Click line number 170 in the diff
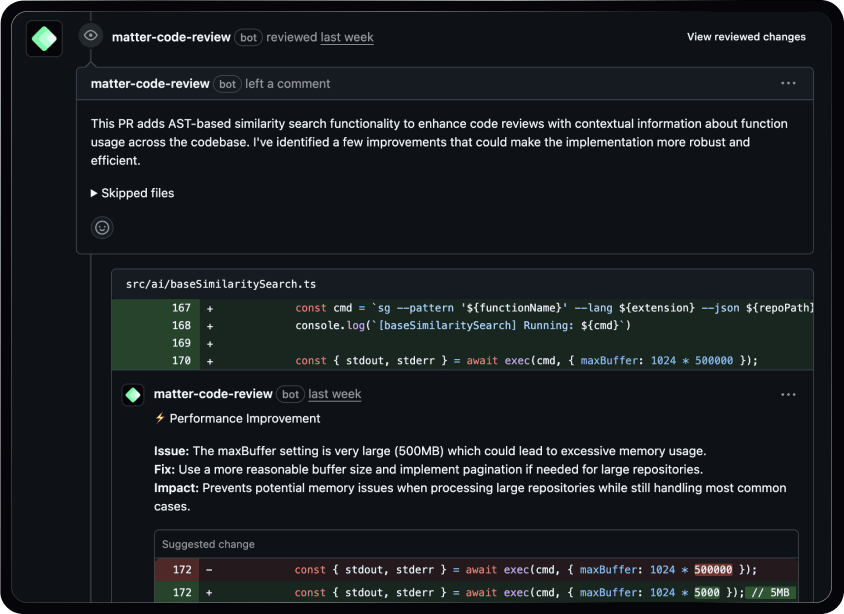The image size is (844, 614). (181, 361)
